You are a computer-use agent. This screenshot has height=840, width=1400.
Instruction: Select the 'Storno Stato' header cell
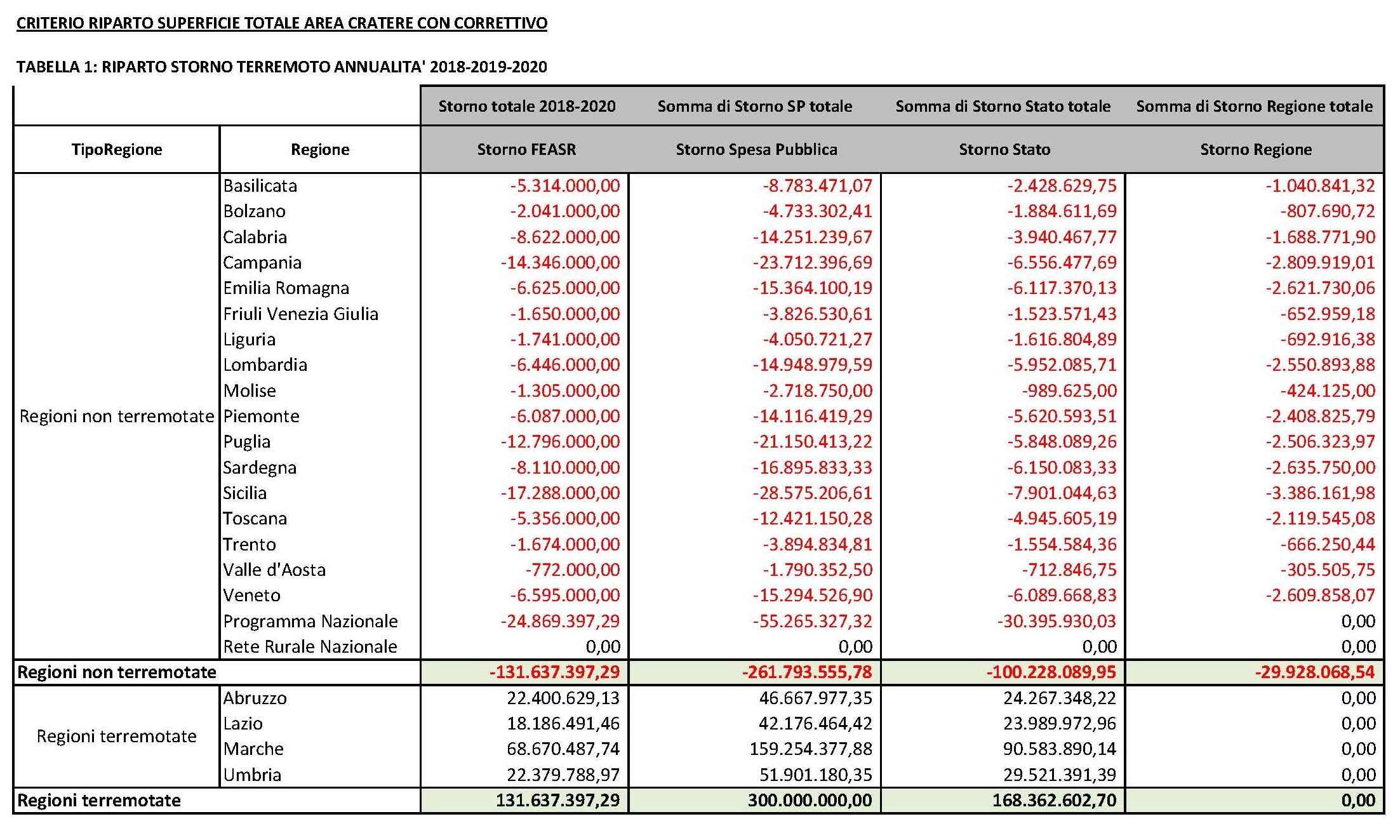click(1004, 150)
